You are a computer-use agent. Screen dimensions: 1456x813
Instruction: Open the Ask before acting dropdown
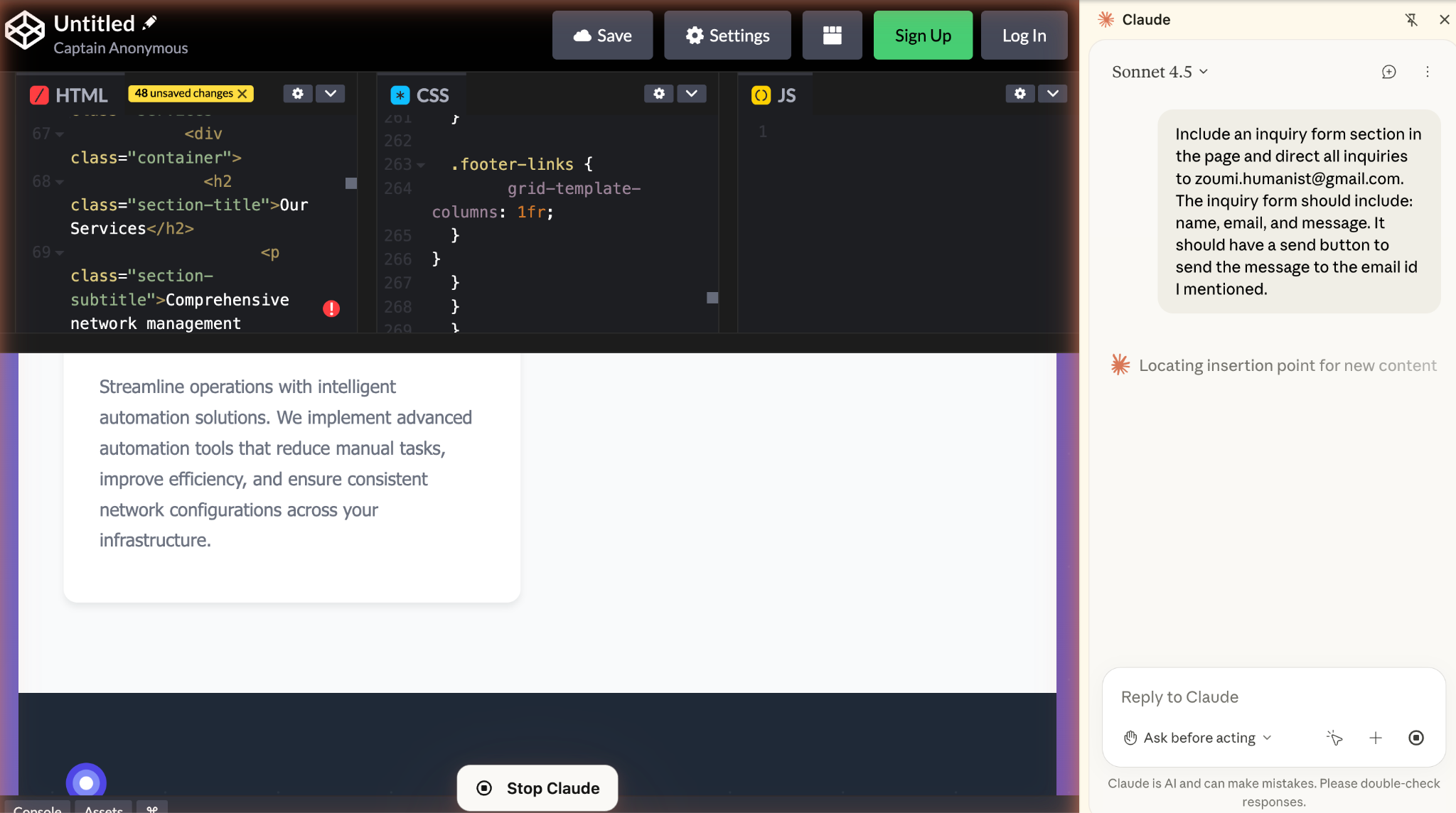(1198, 738)
